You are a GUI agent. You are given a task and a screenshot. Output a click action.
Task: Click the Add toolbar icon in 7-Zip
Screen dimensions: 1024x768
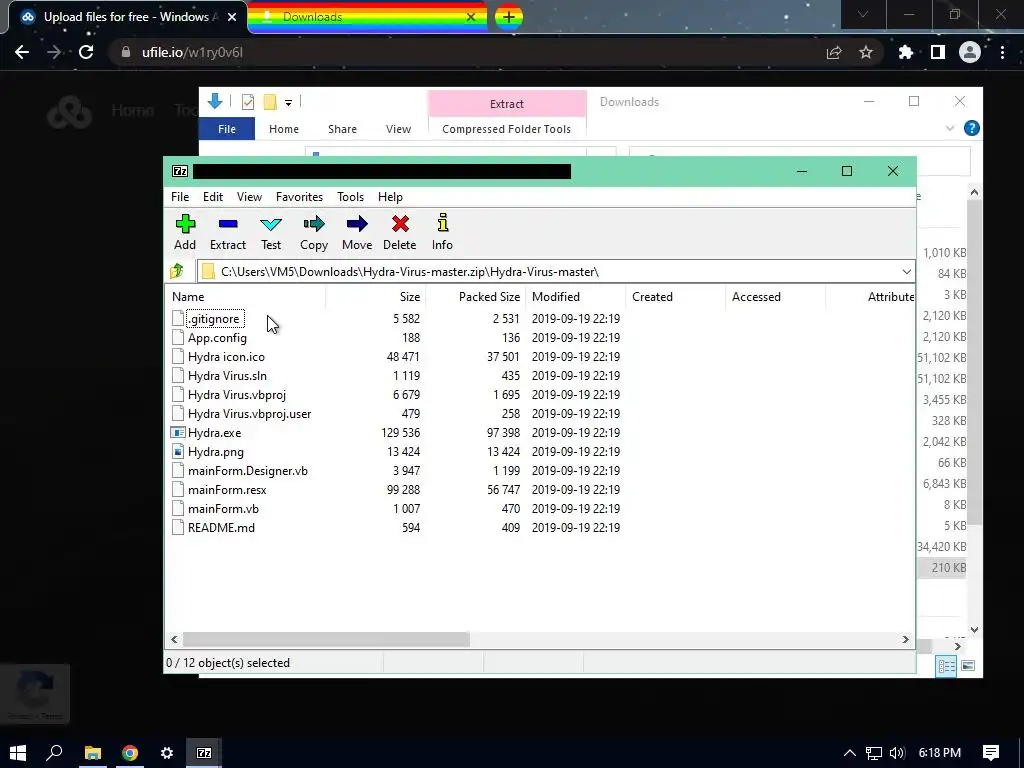pyautogui.click(x=185, y=225)
